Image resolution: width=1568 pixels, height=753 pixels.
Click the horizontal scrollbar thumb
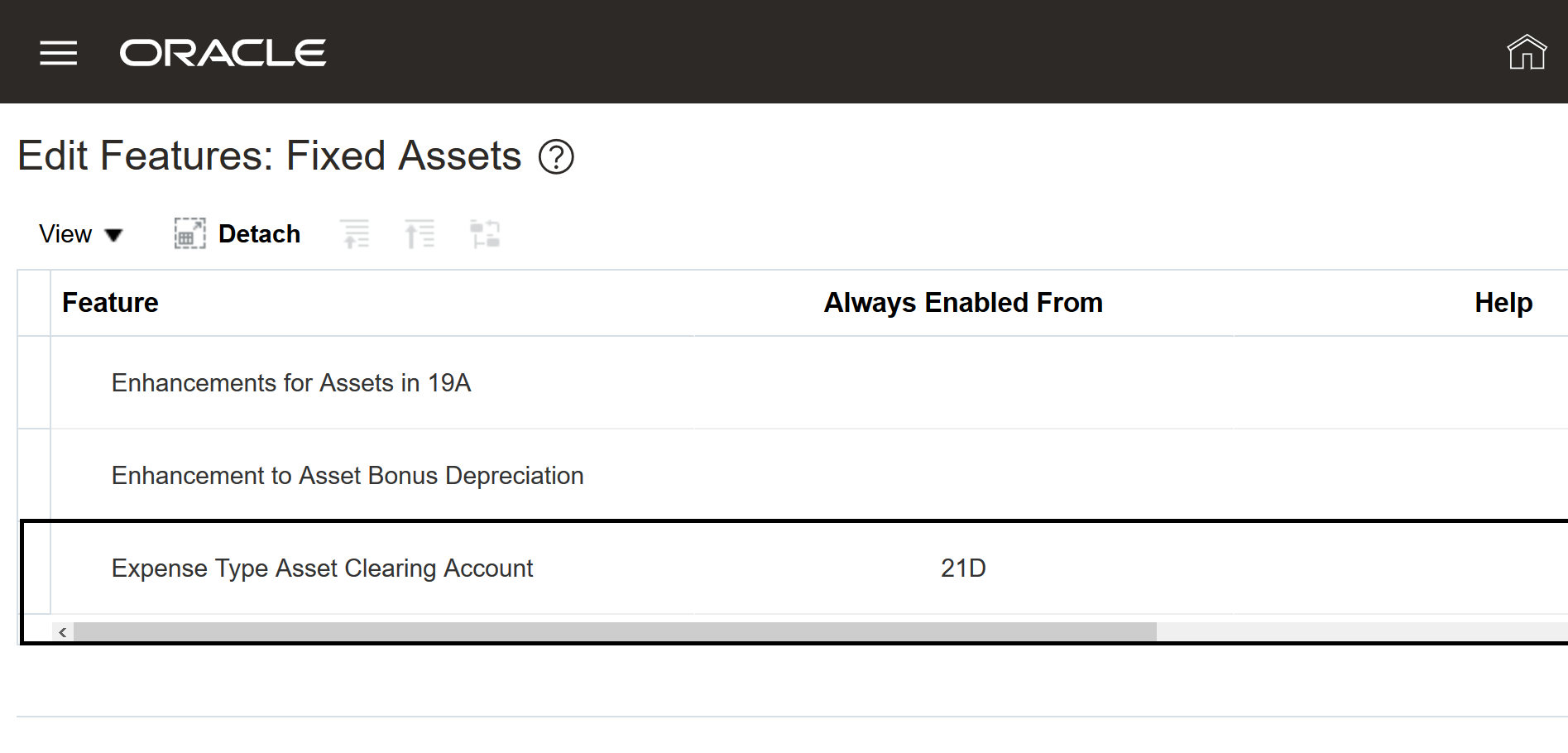614,632
